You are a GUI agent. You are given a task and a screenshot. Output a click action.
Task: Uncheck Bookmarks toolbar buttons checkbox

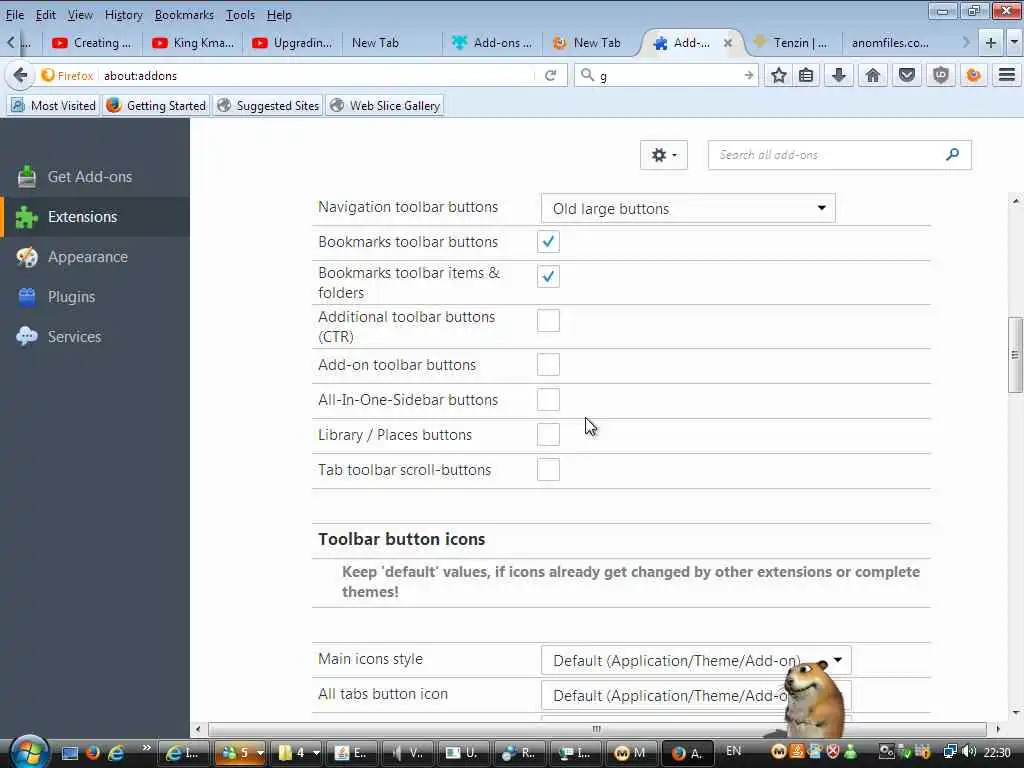pos(548,242)
